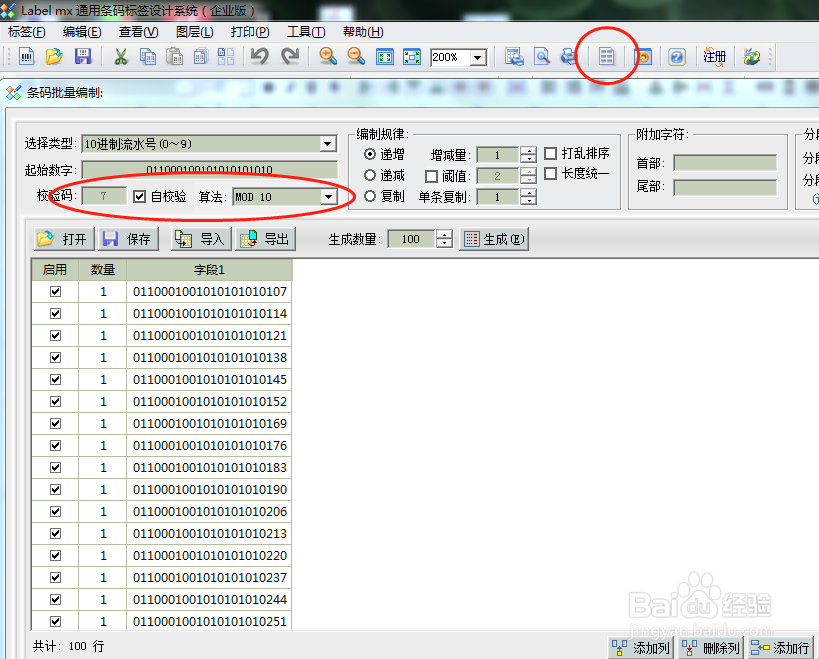Viewport: 819px width, 659px height.
Task: Open the 查看(V) menu
Action: pos(138,32)
